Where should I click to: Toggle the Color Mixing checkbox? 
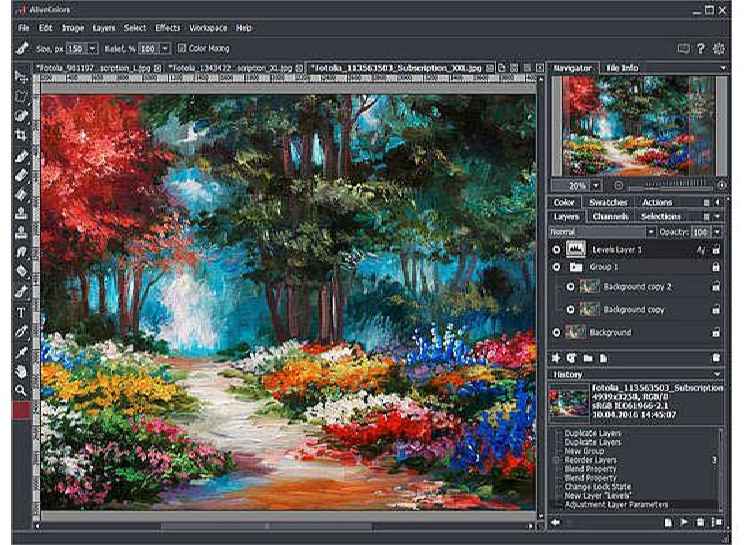click(x=181, y=48)
